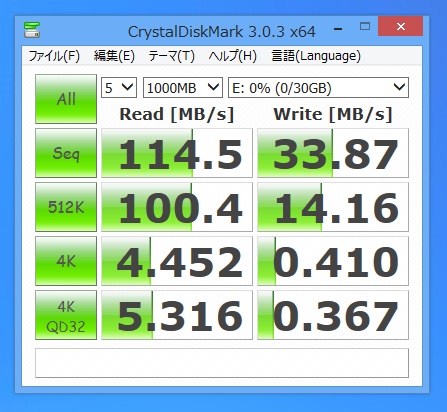Open the ヘルプ(H) menu

233,56
